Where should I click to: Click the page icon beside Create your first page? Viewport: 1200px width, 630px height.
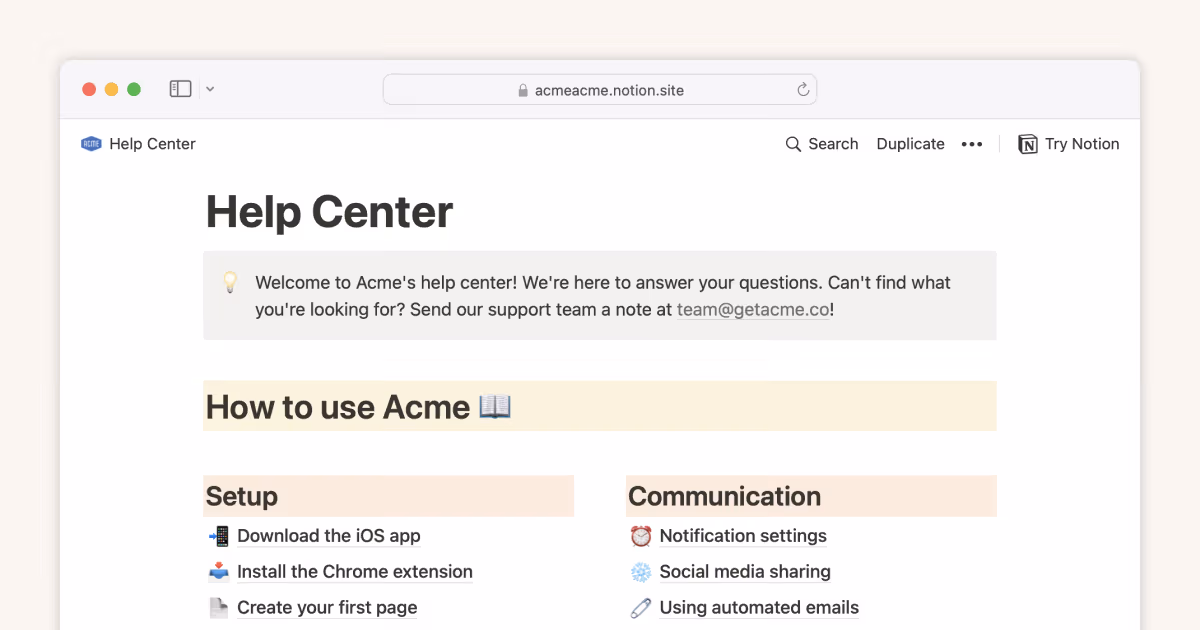click(x=219, y=607)
